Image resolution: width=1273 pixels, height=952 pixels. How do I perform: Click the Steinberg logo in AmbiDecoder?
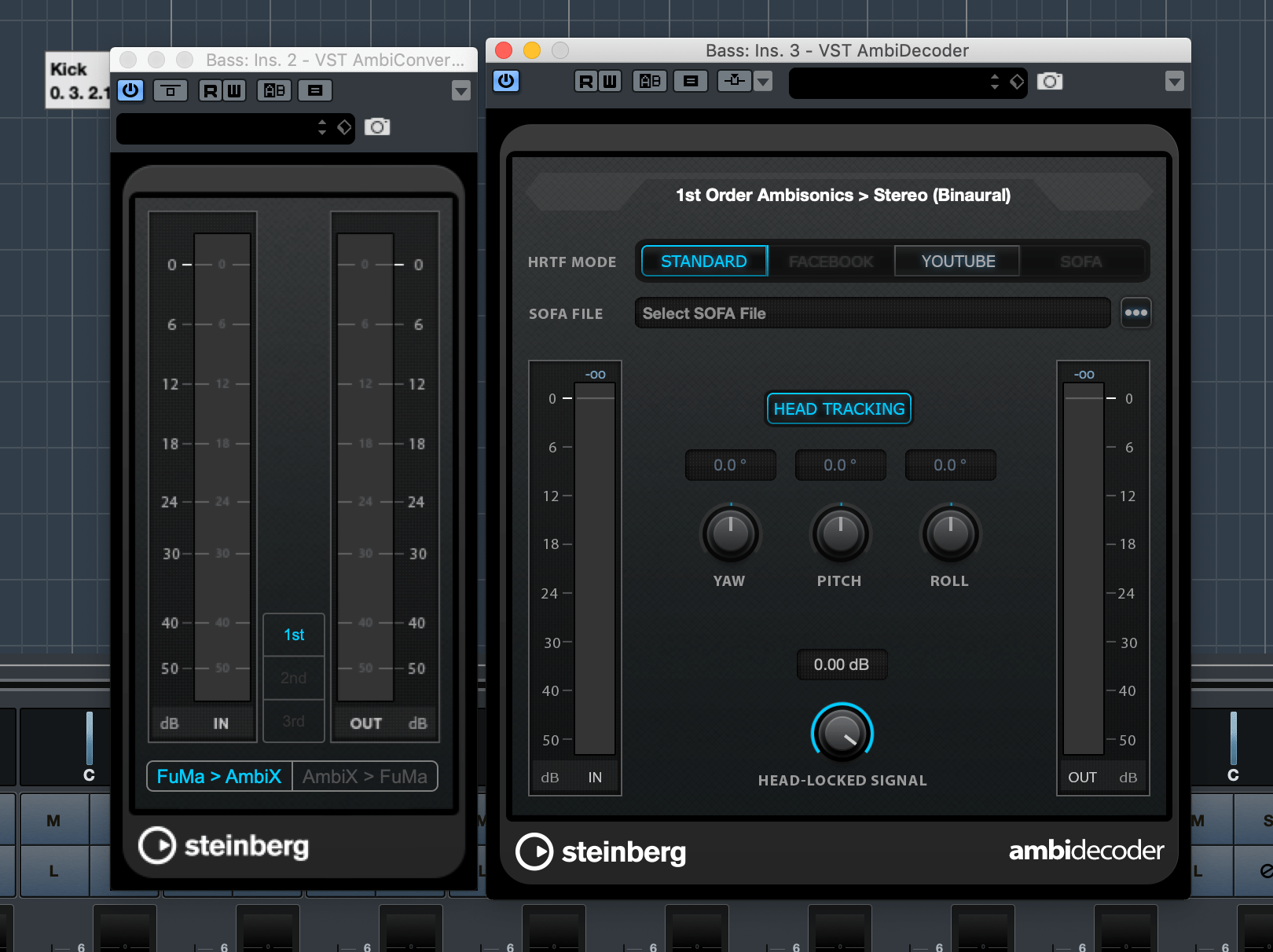[x=601, y=852]
